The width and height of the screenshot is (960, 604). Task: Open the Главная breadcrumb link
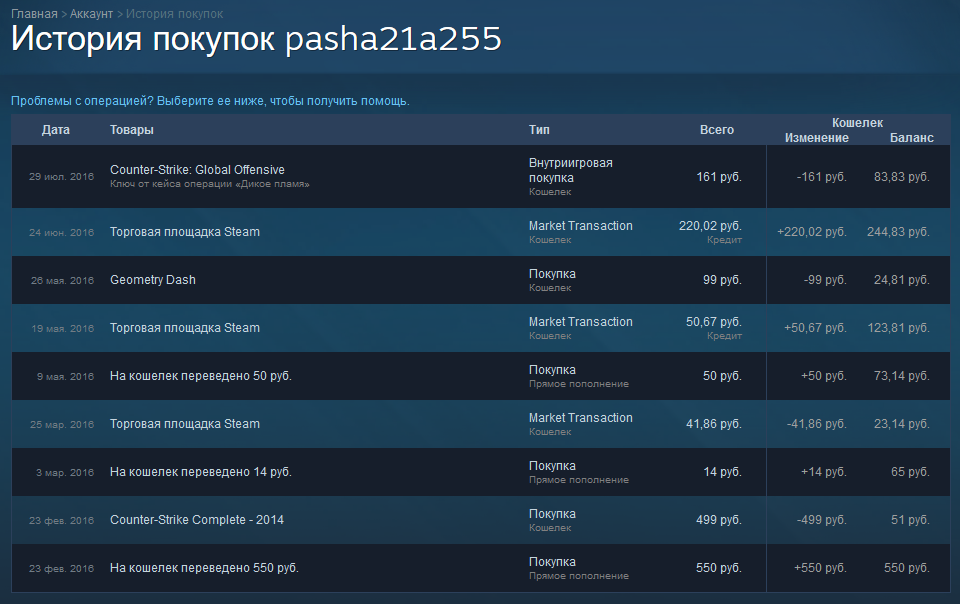pyautogui.click(x=34, y=13)
